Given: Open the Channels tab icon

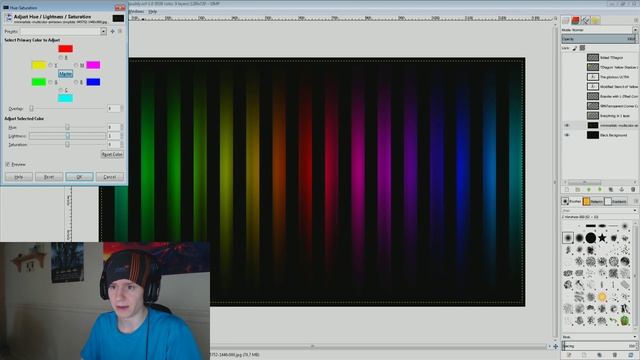Looking at the screenshot, I should tap(576, 20).
